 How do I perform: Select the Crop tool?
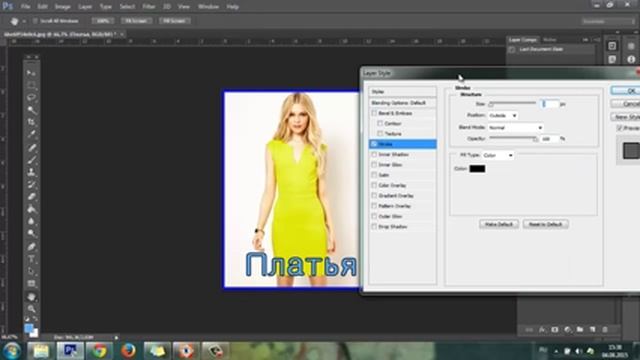[x=31, y=122]
